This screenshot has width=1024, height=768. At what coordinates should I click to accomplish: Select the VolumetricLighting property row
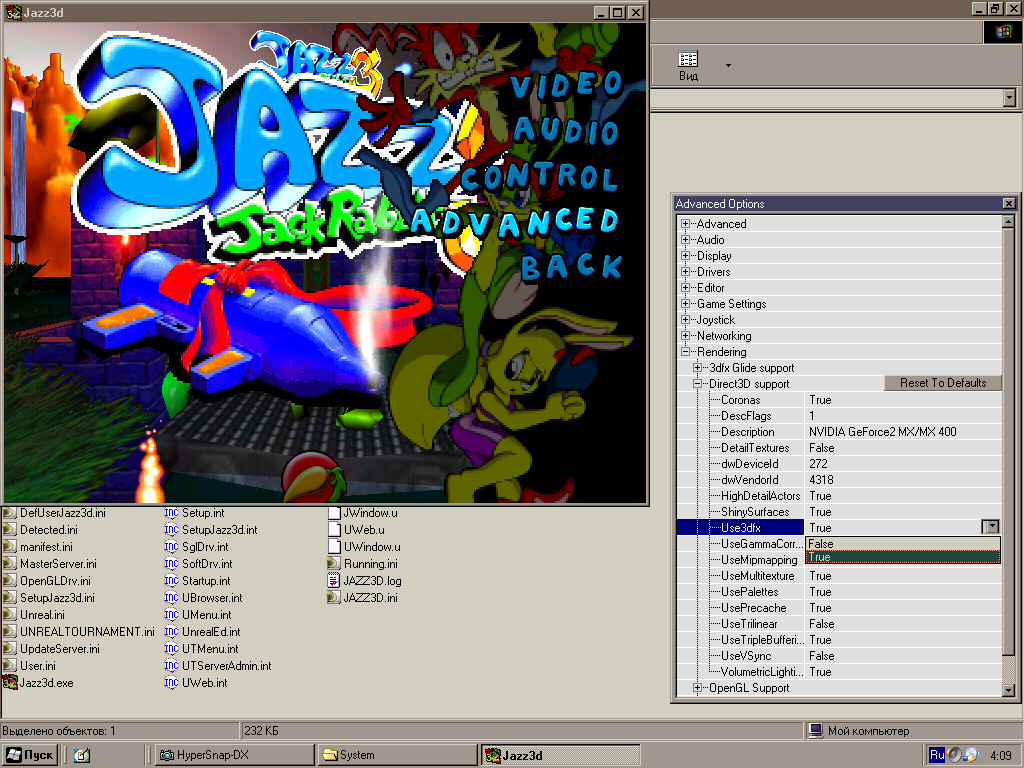(x=839, y=671)
